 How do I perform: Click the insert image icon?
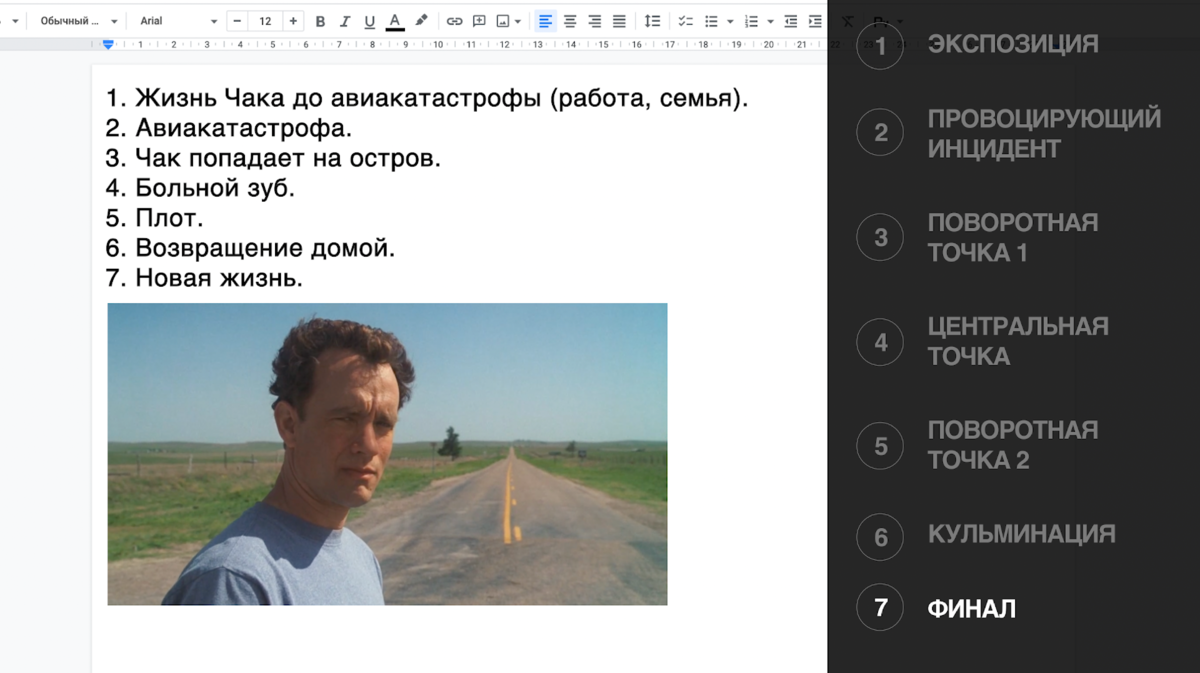click(503, 21)
